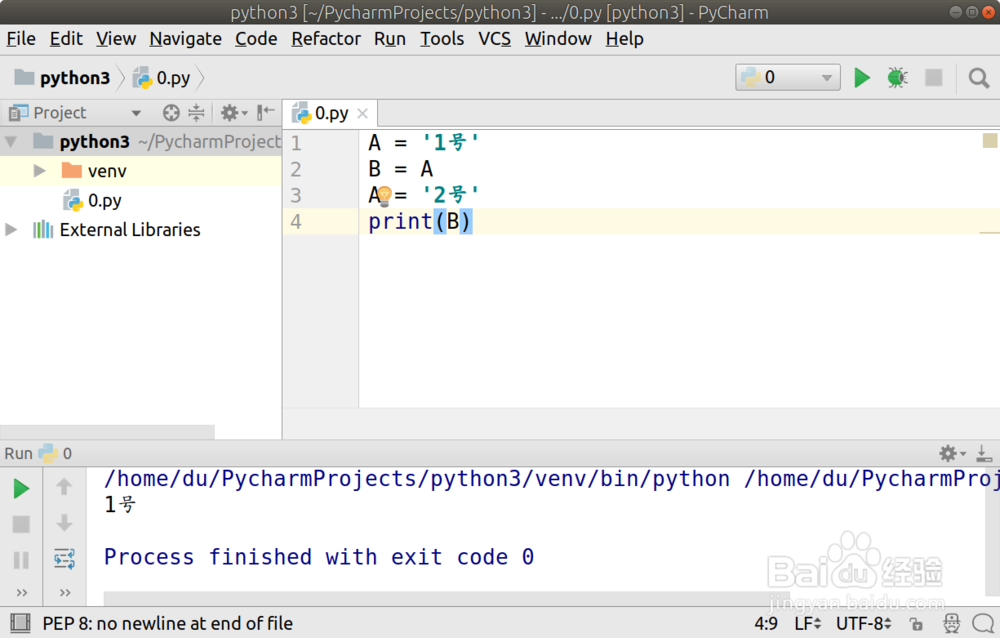Open Search Everywhere magnifier icon
The height and width of the screenshot is (638, 1000).
point(979,78)
